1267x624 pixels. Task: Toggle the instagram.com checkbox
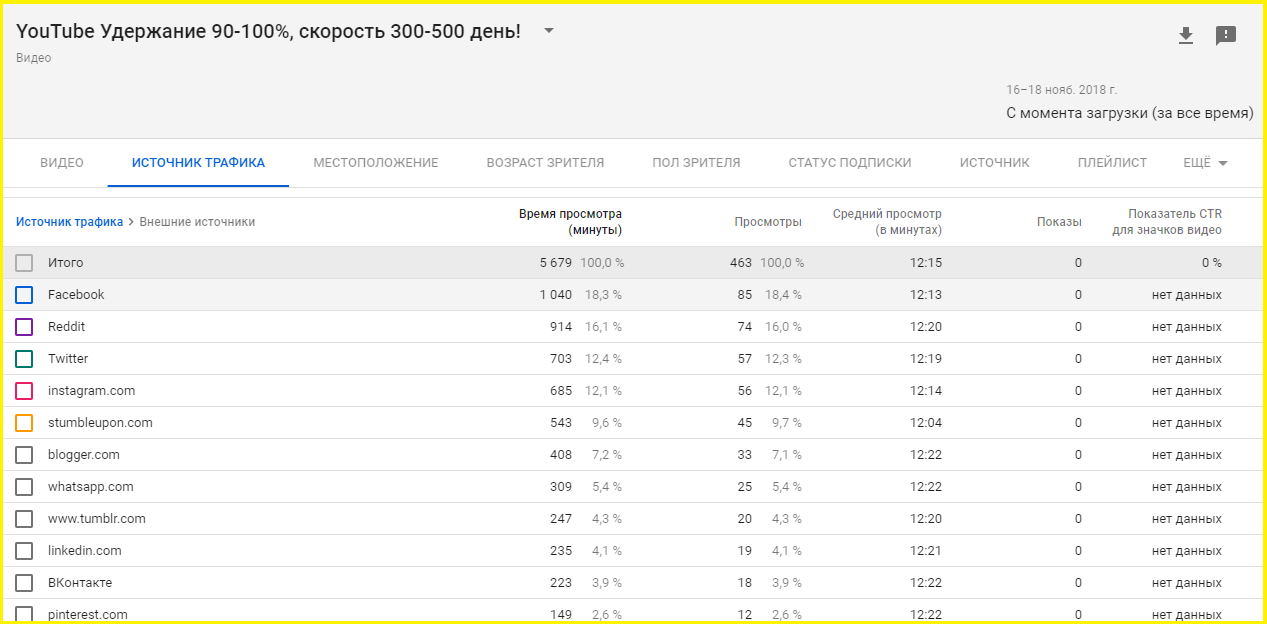24,391
